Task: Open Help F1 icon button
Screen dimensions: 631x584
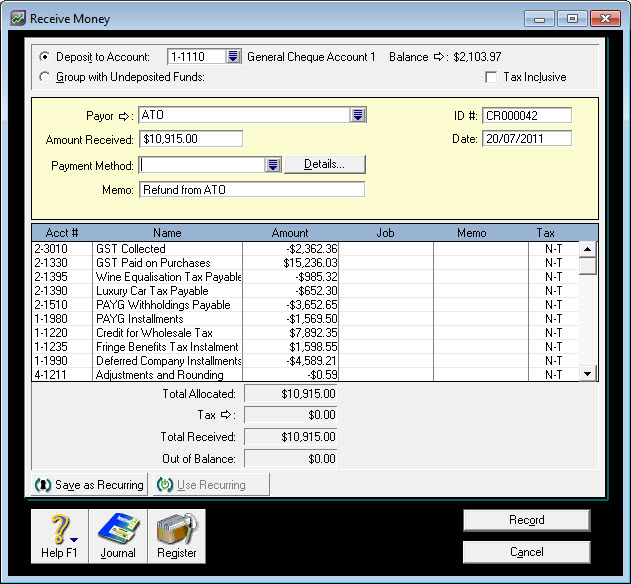Action: pyautogui.click(x=60, y=535)
